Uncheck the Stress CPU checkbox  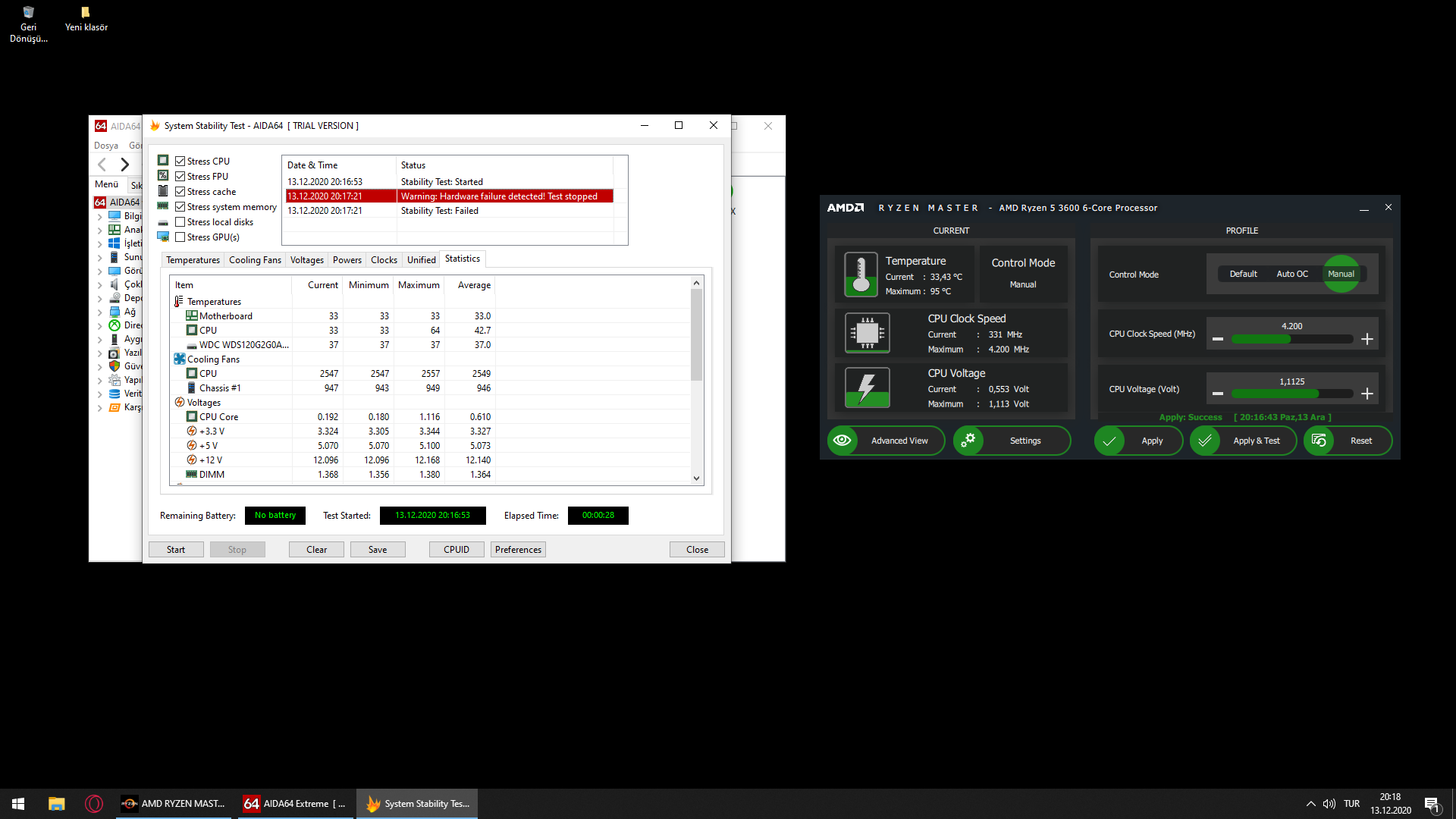[x=180, y=162]
